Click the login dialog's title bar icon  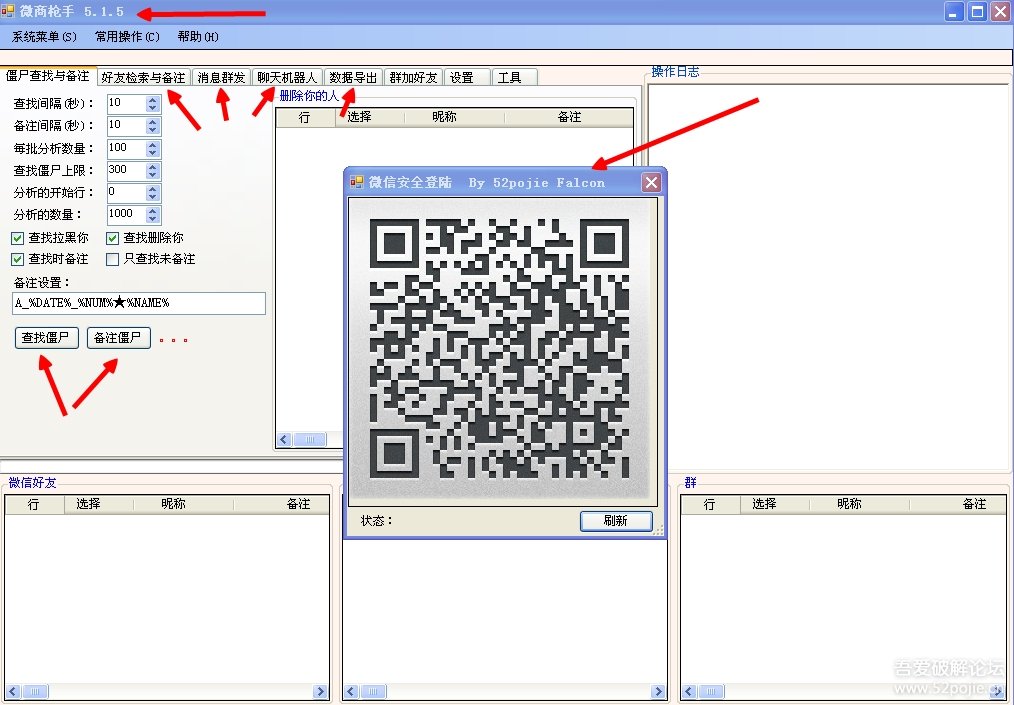pos(356,182)
